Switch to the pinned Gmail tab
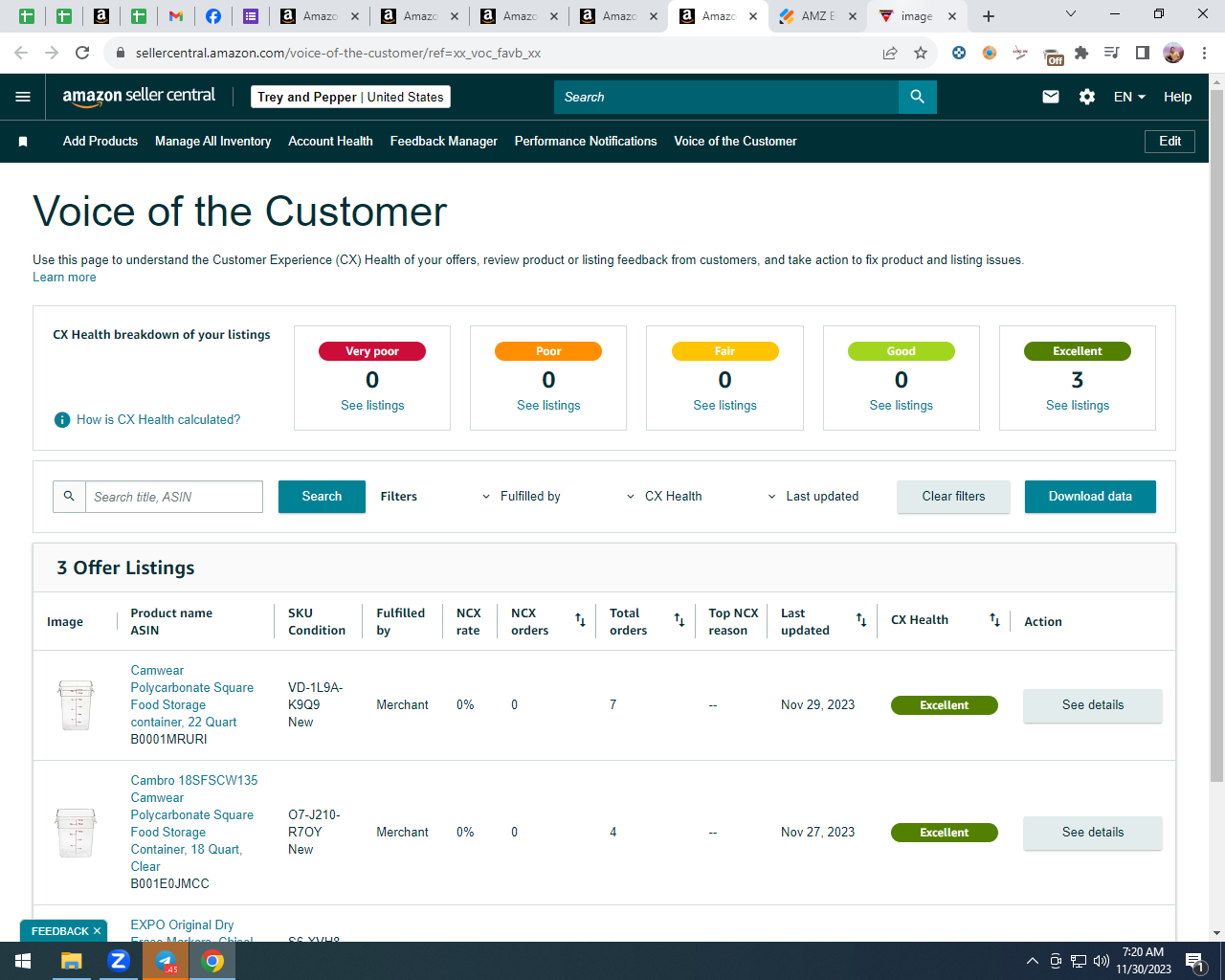Viewport: 1225px width, 980px height. [x=176, y=16]
